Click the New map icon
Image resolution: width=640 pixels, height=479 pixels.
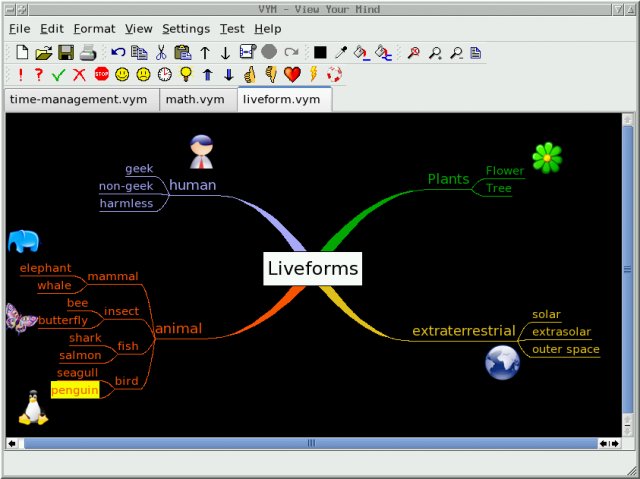[x=22, y=53]
